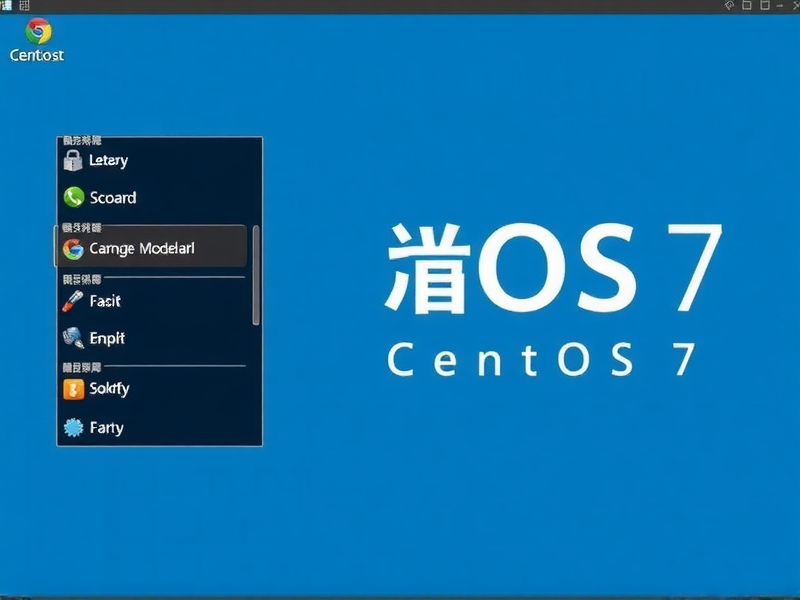
Task: Launch Farty at the bottom of the menu
Action: click(105, 427)
